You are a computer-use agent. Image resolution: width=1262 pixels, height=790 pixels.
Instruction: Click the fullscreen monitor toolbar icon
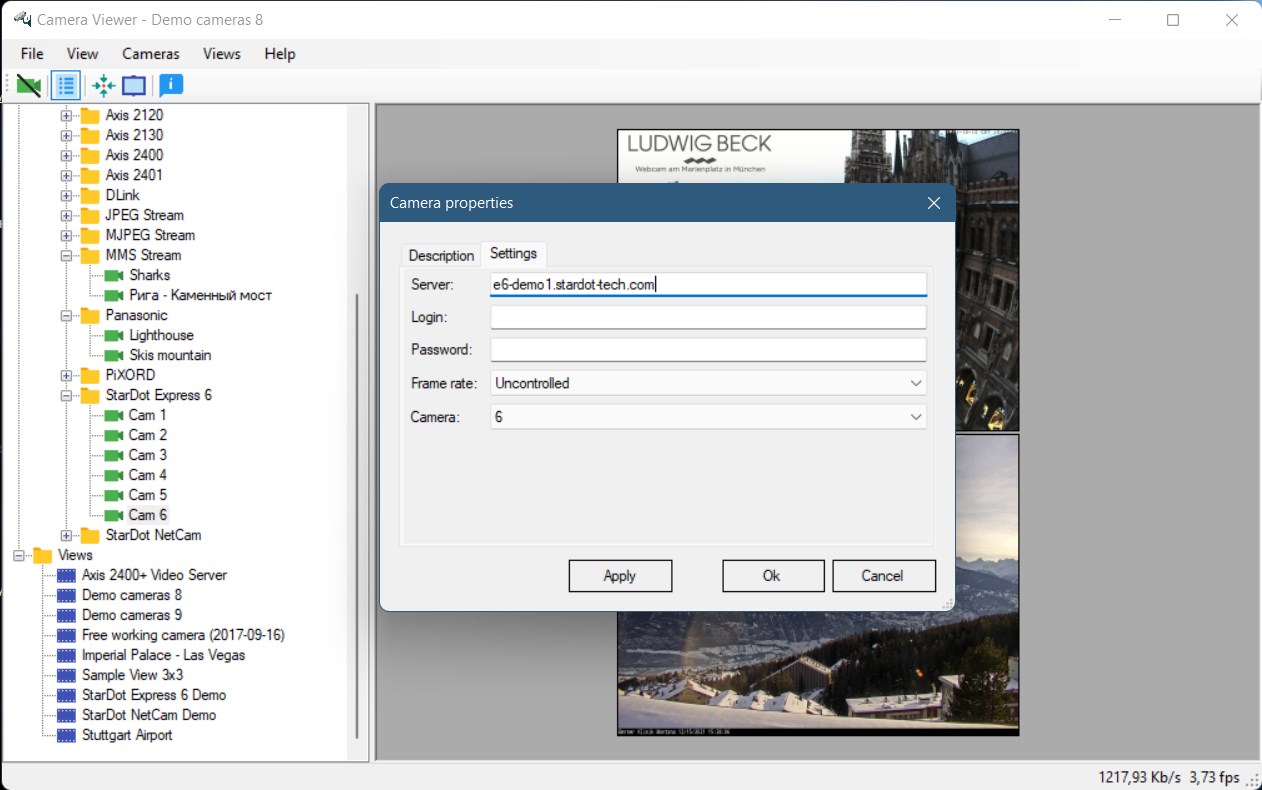[134, 86]
